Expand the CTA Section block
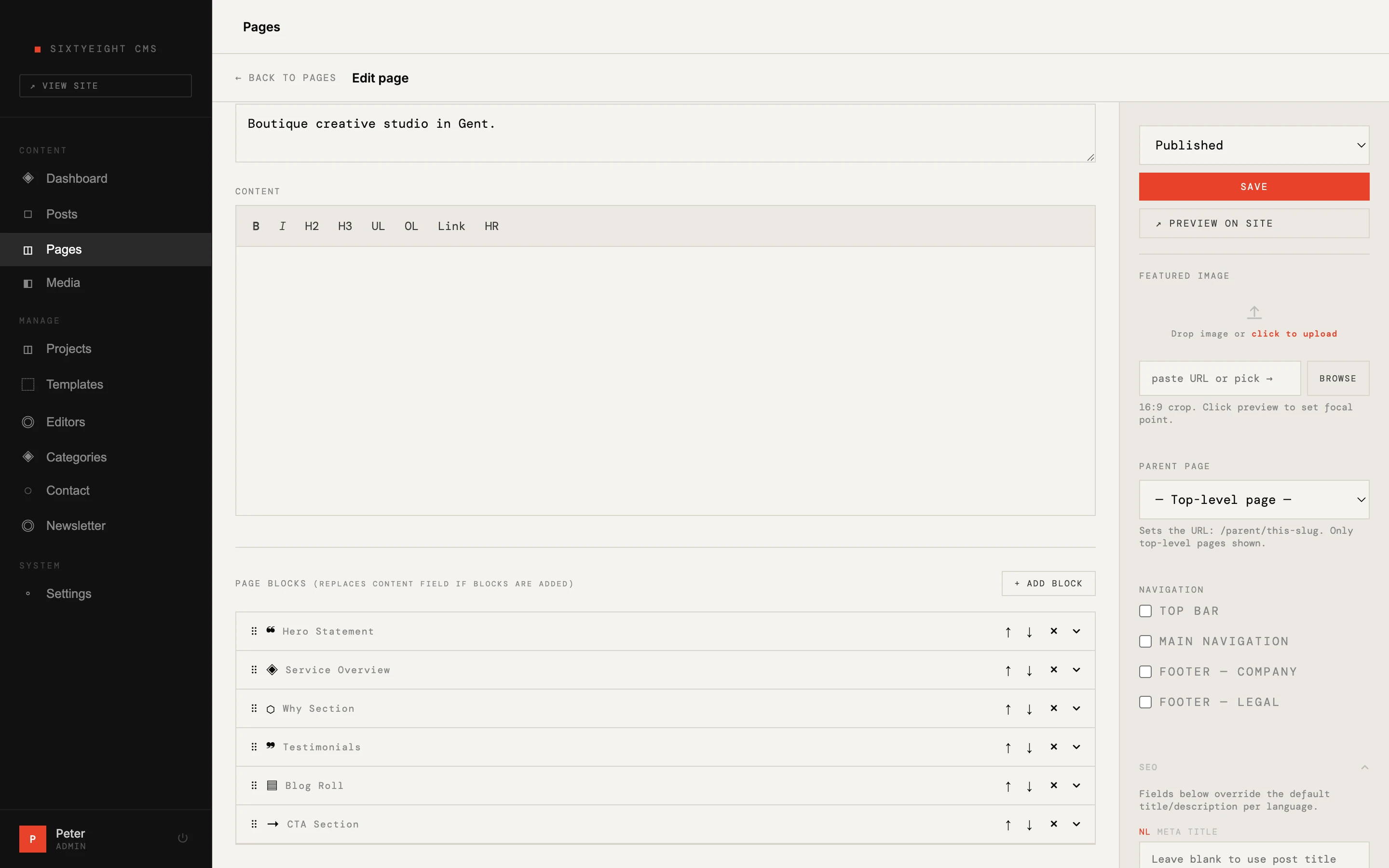 click(1076, 825)
